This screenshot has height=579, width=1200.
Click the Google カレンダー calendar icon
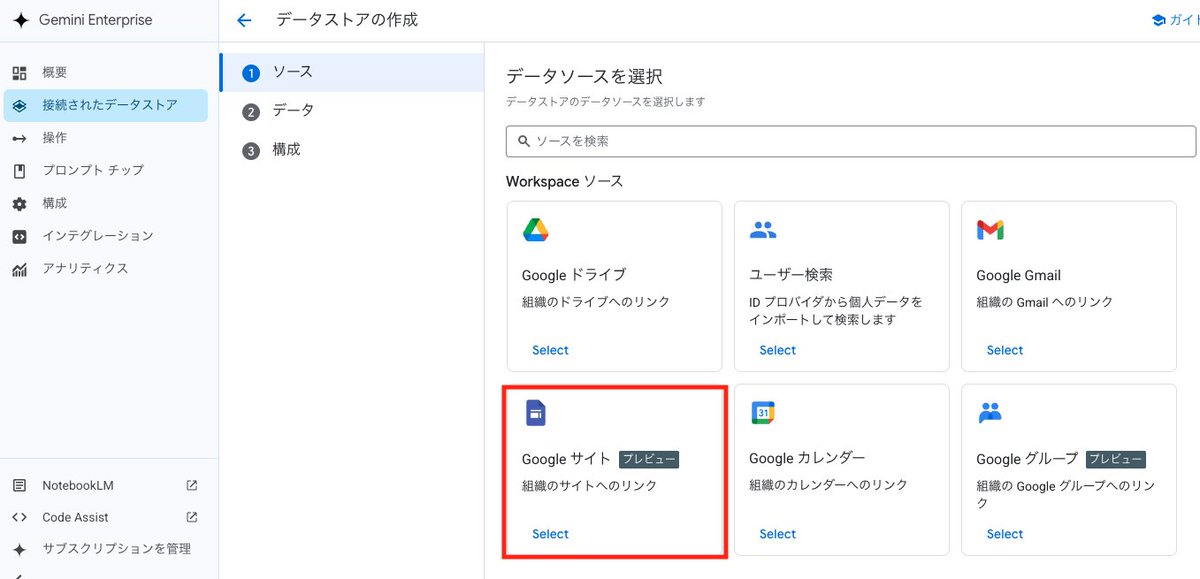762,412
